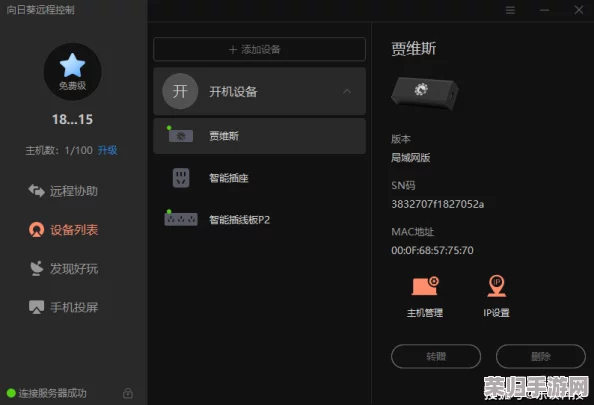Click the 局域网版 version text
Screen dimensions: 594x405
pyautogui.click(x=411, y=158)
